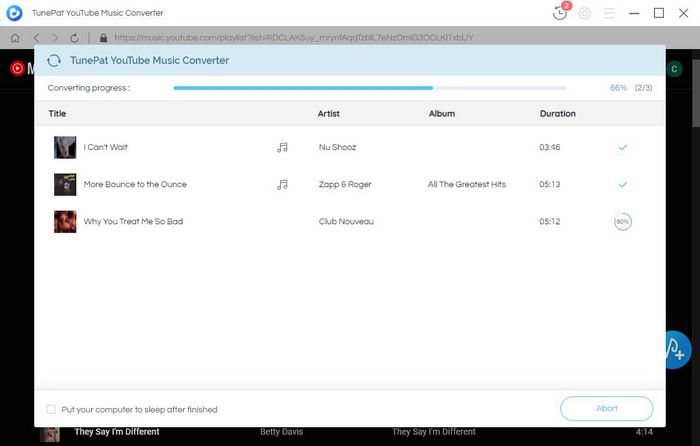Enable sleep after finished checkbox
The height and width of the screenshot is (446, 700).
click(x=51, y=409)
